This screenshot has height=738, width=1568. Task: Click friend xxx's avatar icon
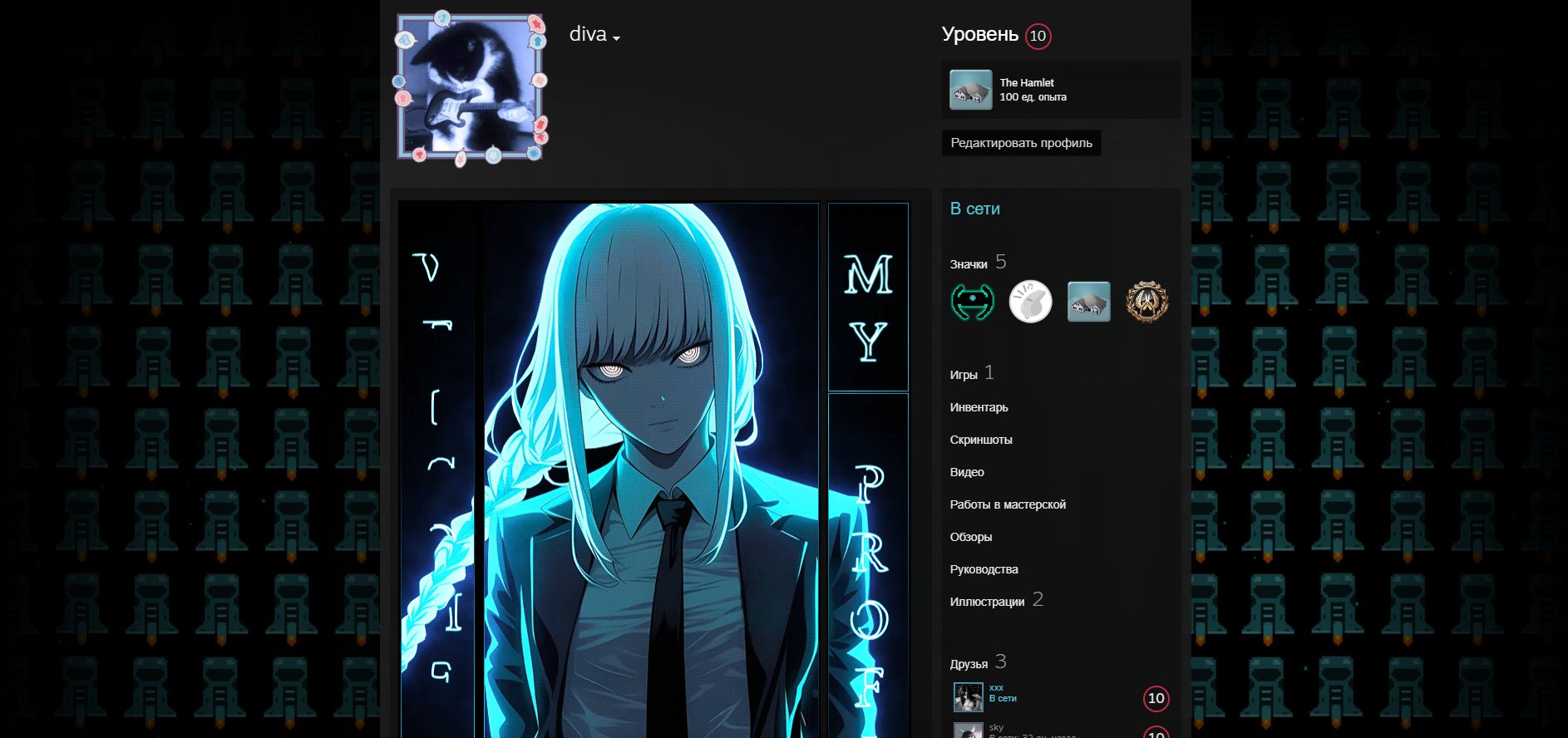point(968,697)
